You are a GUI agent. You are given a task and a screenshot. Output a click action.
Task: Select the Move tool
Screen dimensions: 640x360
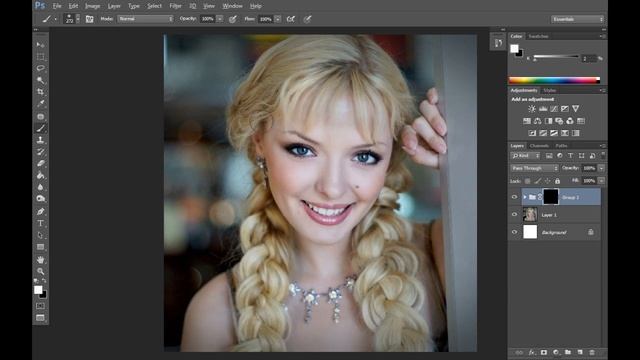(40, 44)
